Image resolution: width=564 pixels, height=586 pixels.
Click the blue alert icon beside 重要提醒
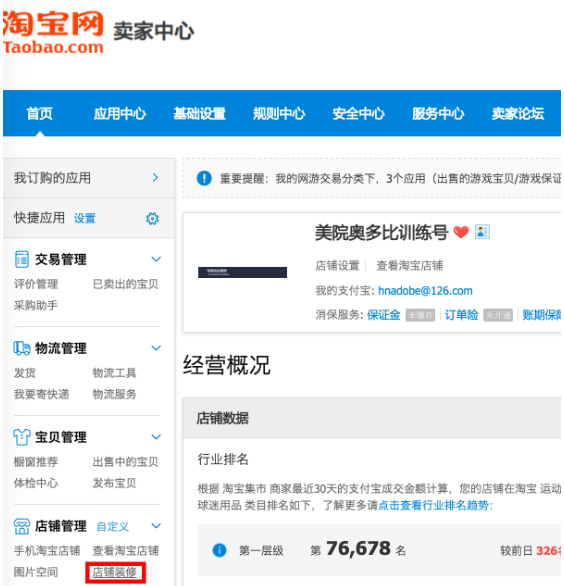[204, 178]
